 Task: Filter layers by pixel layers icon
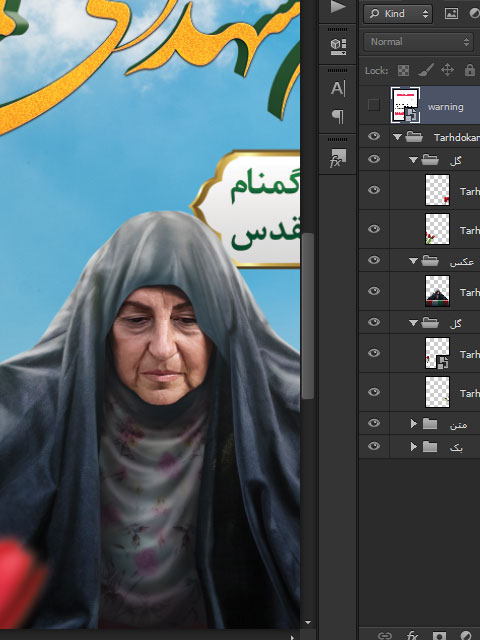[x=451, y=13]
